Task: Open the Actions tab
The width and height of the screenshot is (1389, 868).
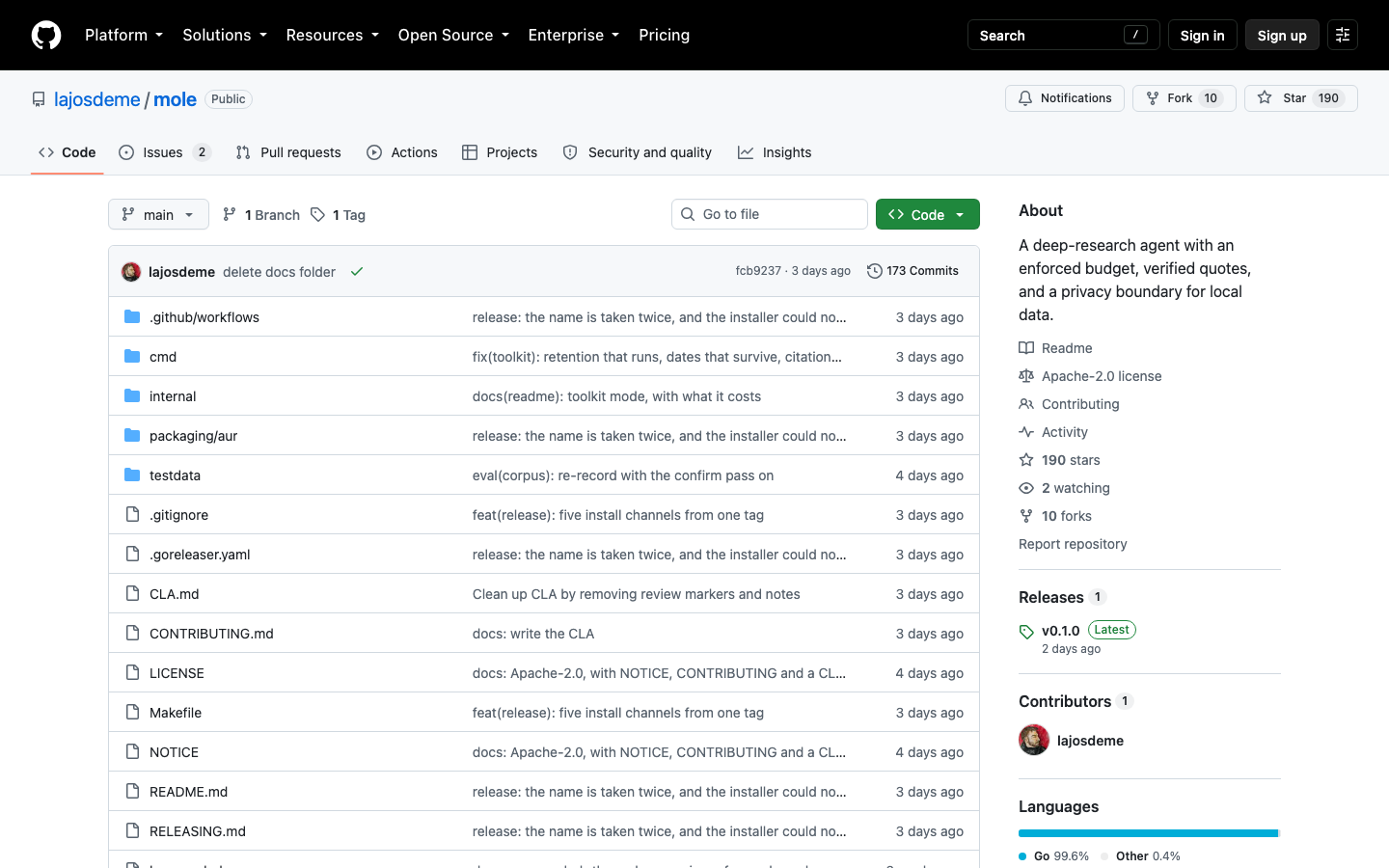Action: (402, 152)
